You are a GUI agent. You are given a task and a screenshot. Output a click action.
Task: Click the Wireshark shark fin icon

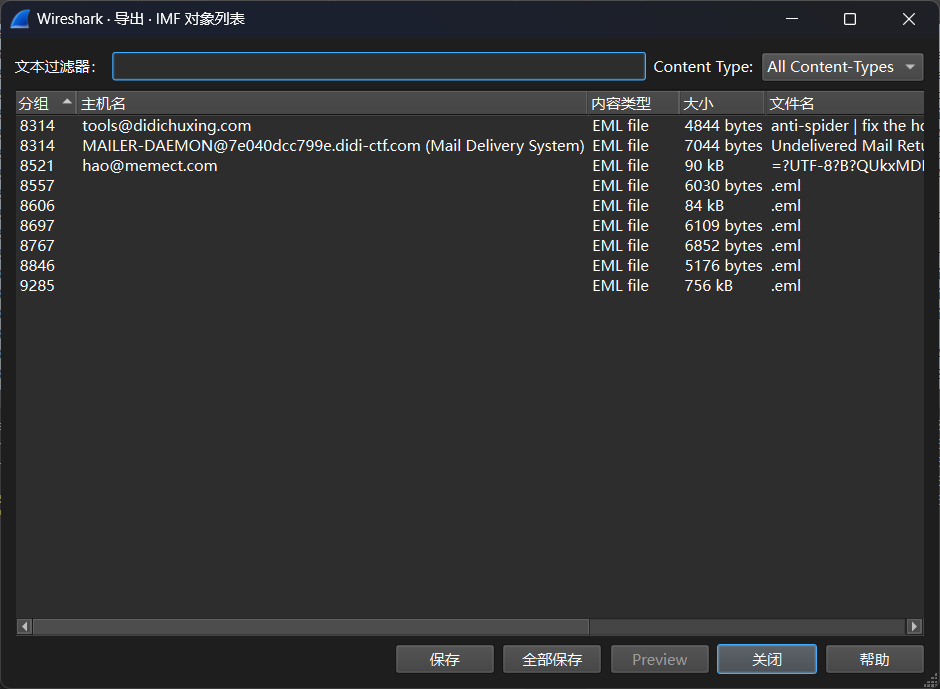point(20,19)
